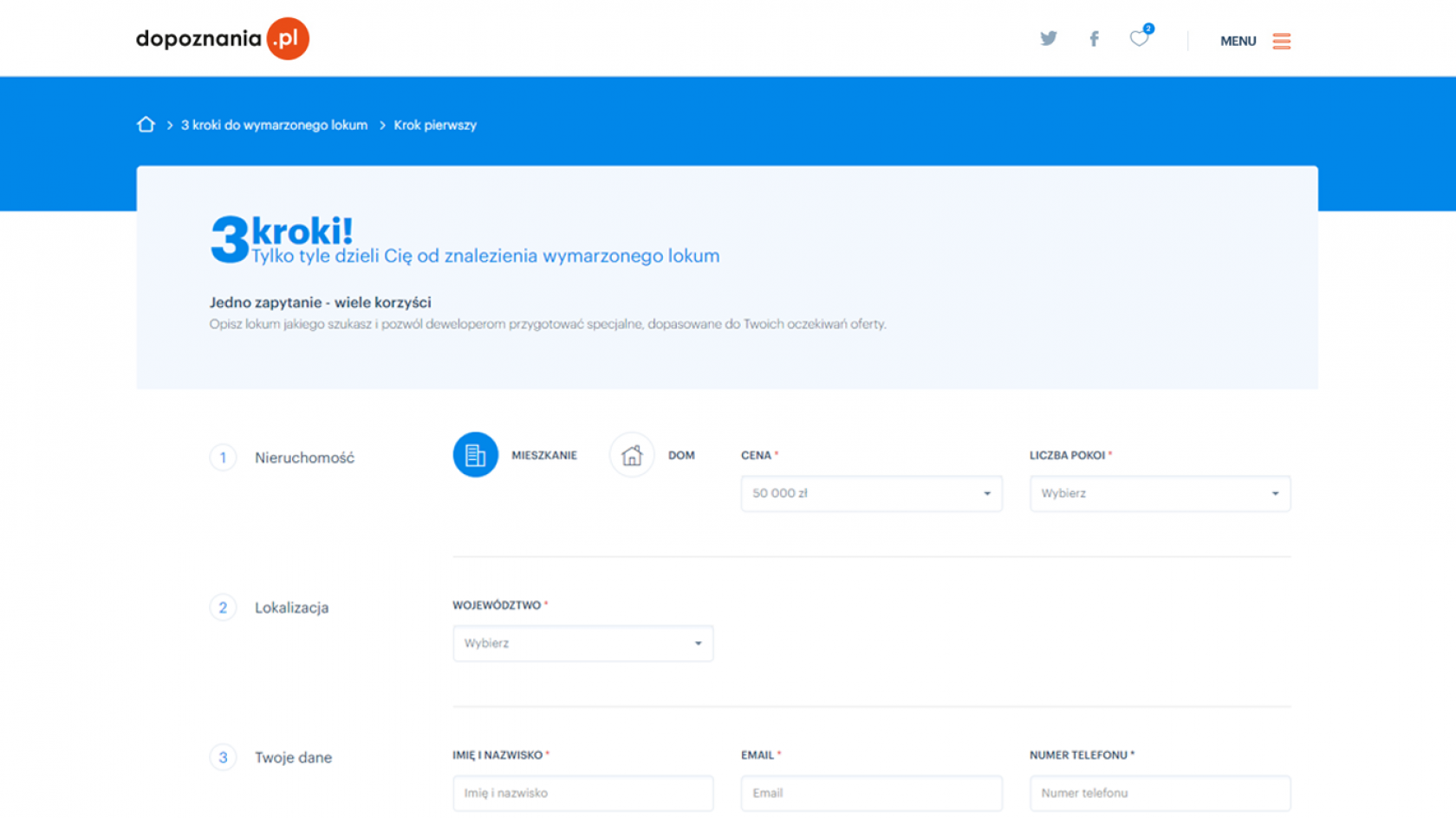Expand the Cena price dropdown
This screenshot has width=1456, height=818.
pos(871,493)
